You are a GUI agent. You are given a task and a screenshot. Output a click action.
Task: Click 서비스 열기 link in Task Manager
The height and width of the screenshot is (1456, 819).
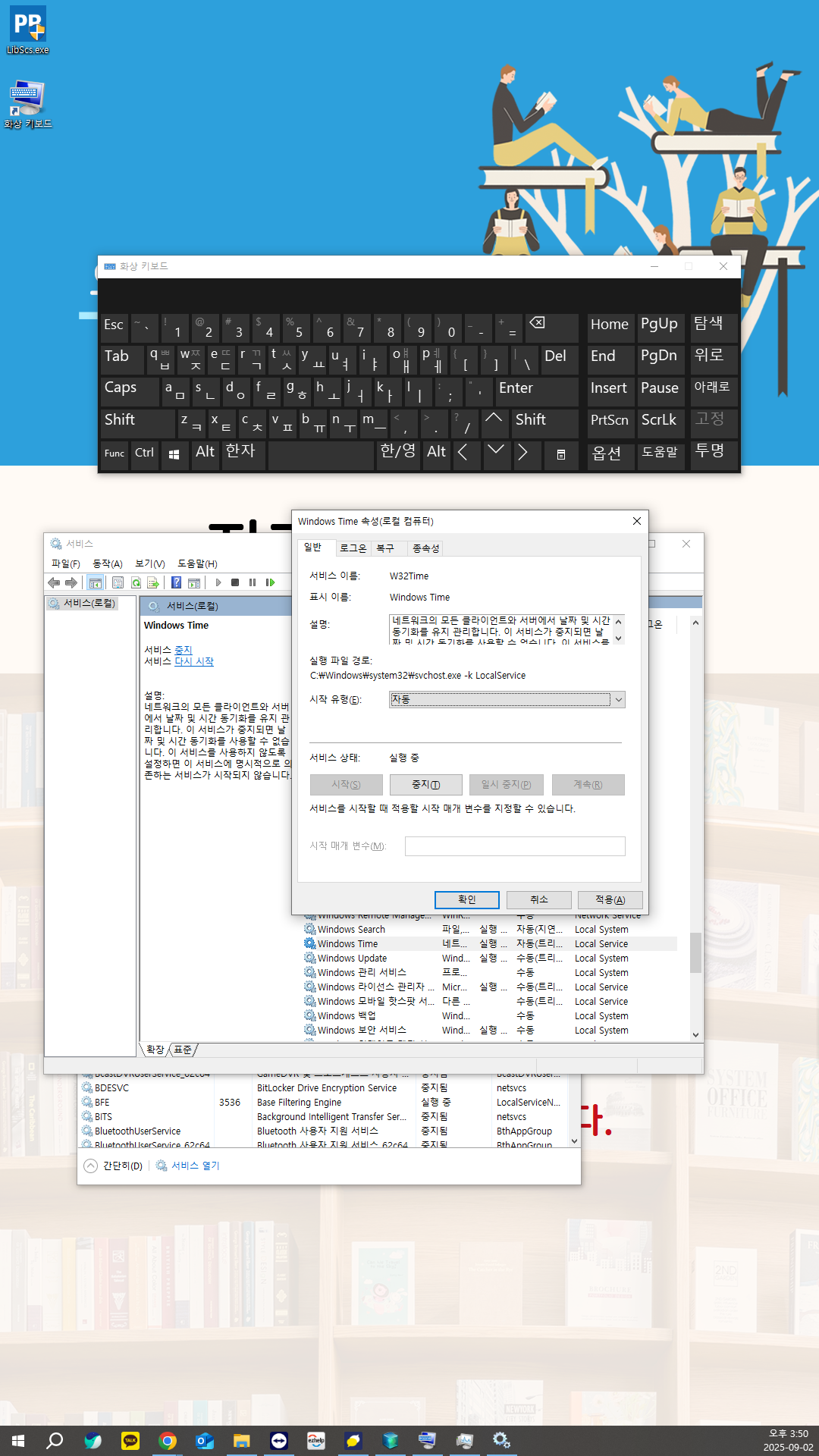pyautogui.click(x=188, y=1166)
